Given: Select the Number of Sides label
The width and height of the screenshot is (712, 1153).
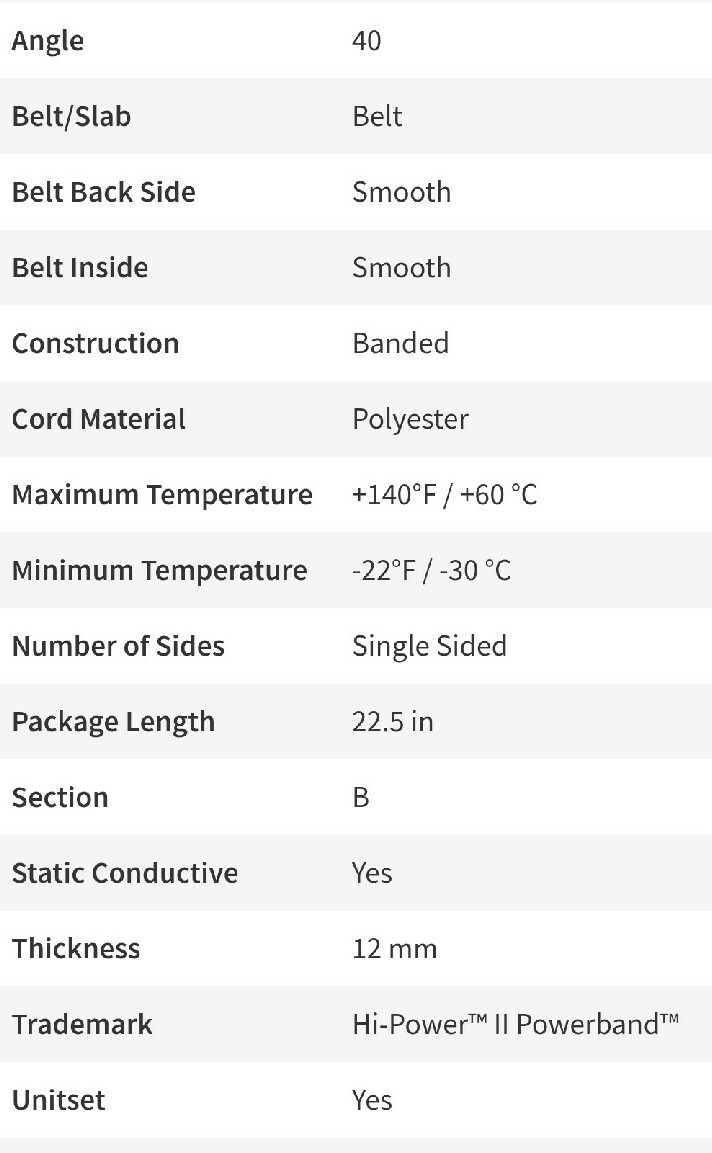Looking at the screenshot, I should pos(118,646).
